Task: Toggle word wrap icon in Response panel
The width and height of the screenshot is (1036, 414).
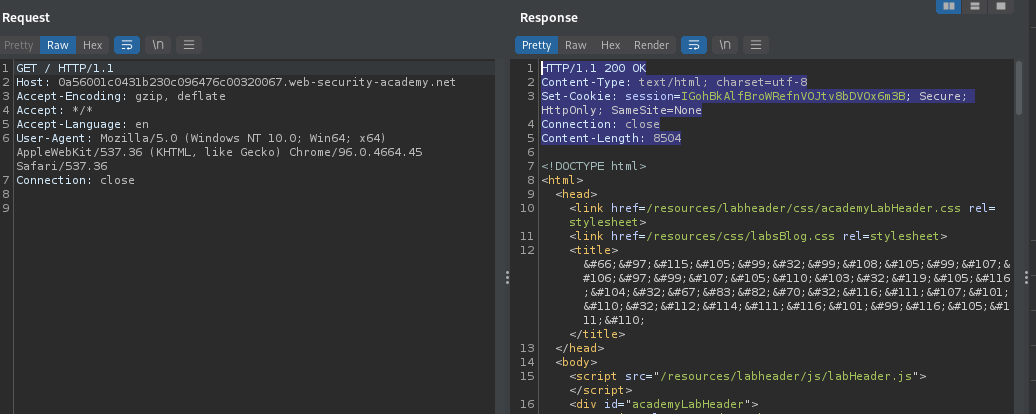Action: point(694,45)
